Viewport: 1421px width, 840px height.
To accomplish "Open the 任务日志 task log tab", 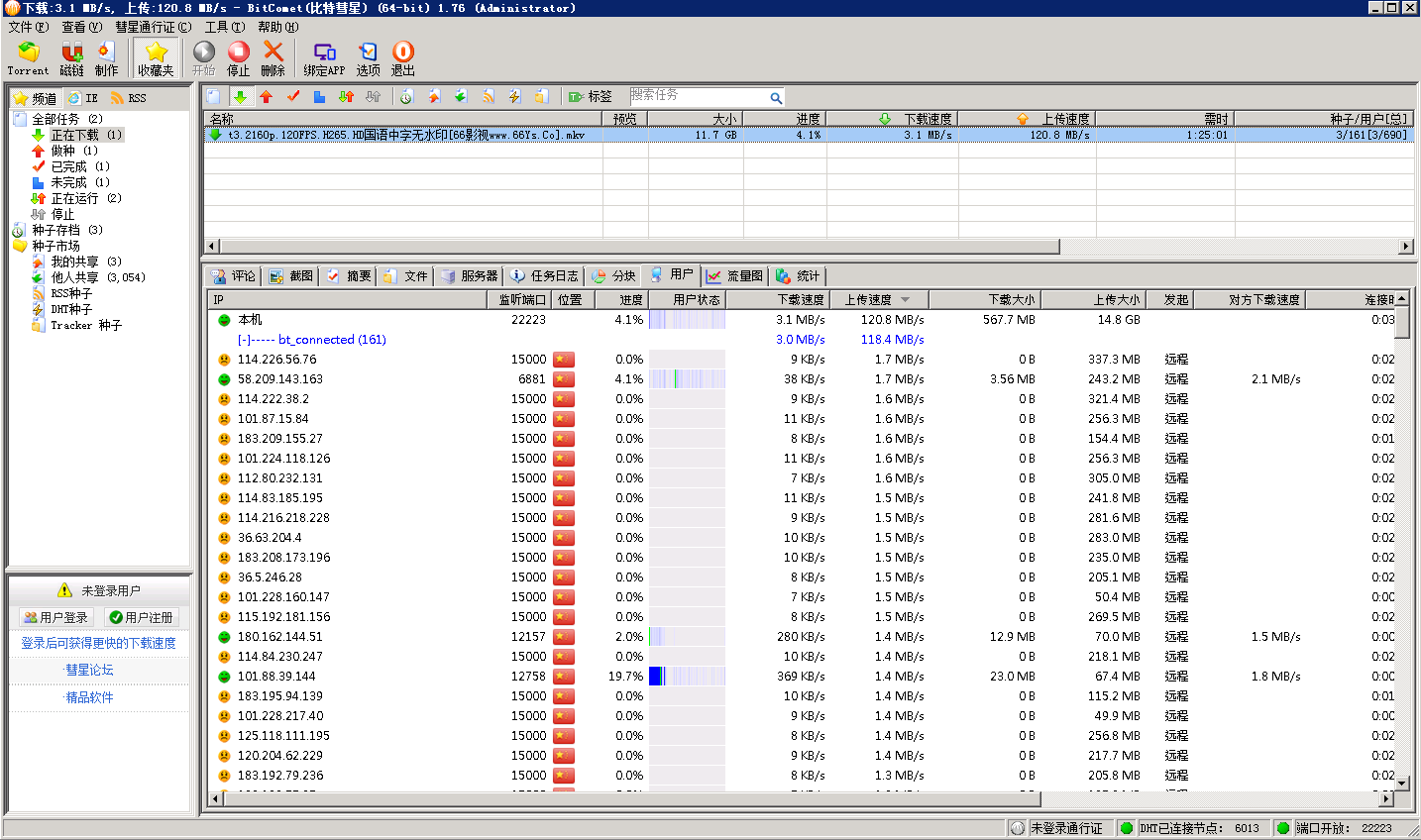I will click(x=545, y=276).
